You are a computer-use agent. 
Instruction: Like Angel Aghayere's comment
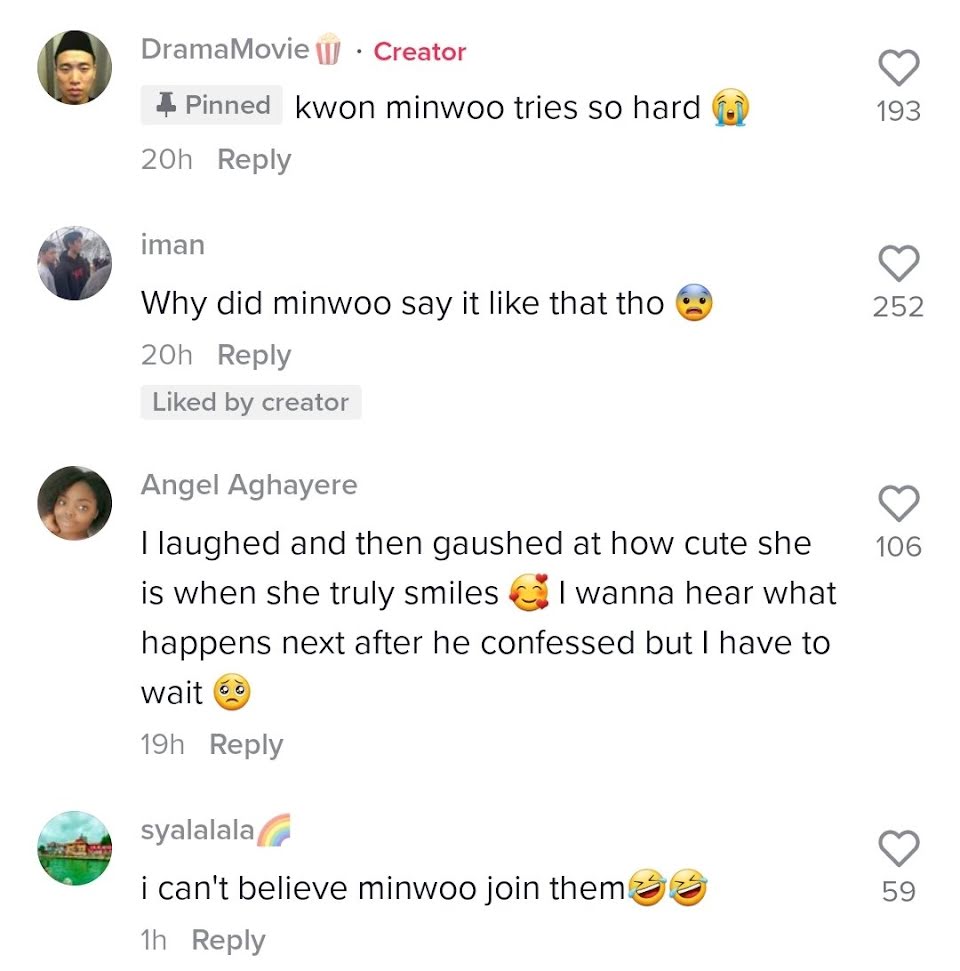coord(898,503)
